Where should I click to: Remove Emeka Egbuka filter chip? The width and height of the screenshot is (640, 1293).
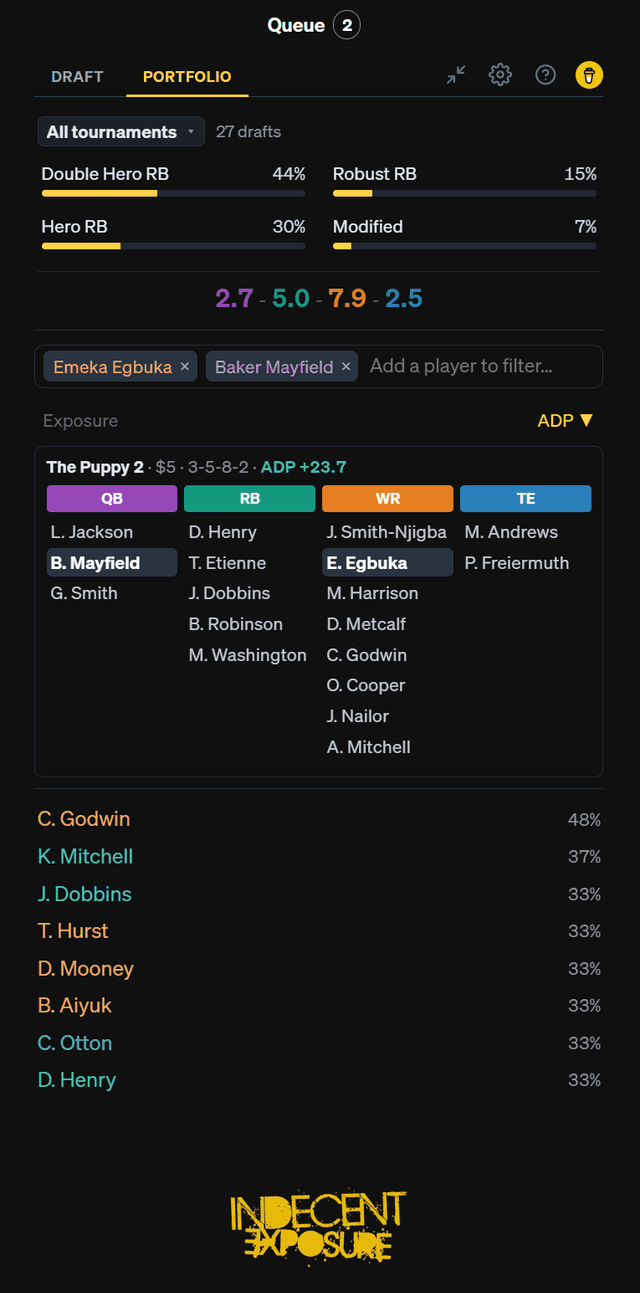[185, 367]
